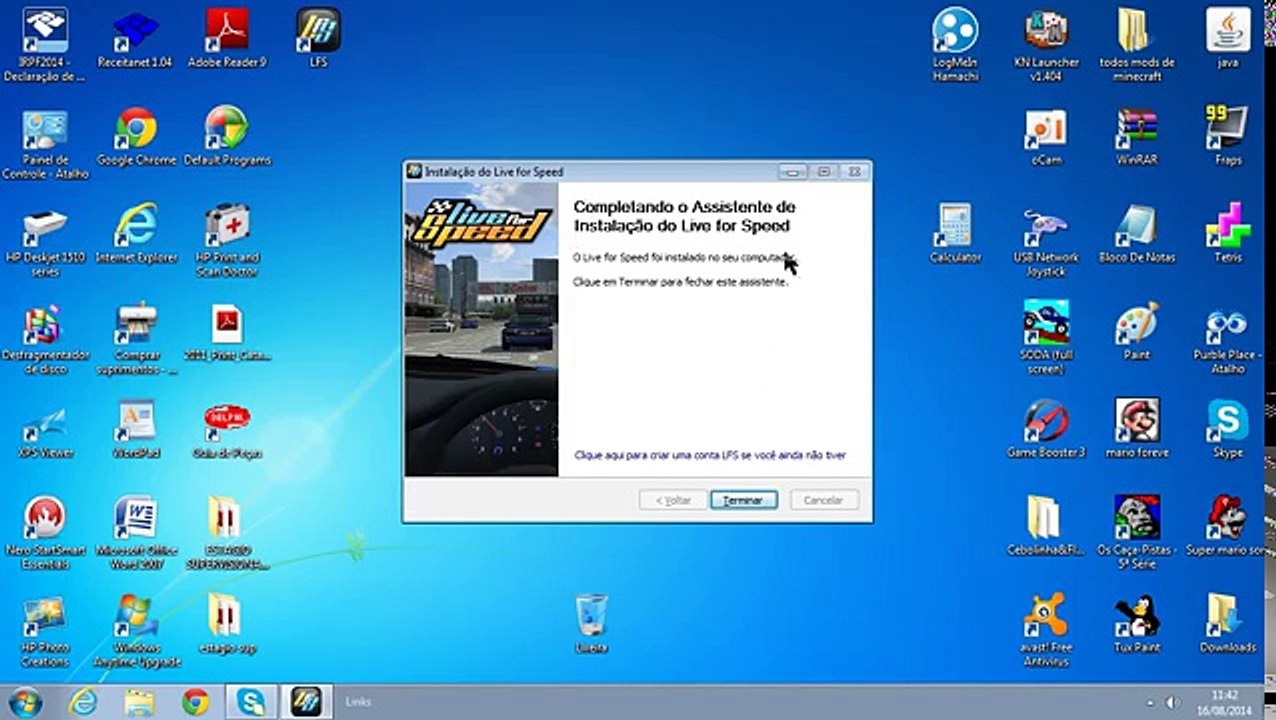The height and width of the screenshot is (720, 1276).
Task: Select the Microsoft Office Word 2007 icon
Action: pos(136,534)
